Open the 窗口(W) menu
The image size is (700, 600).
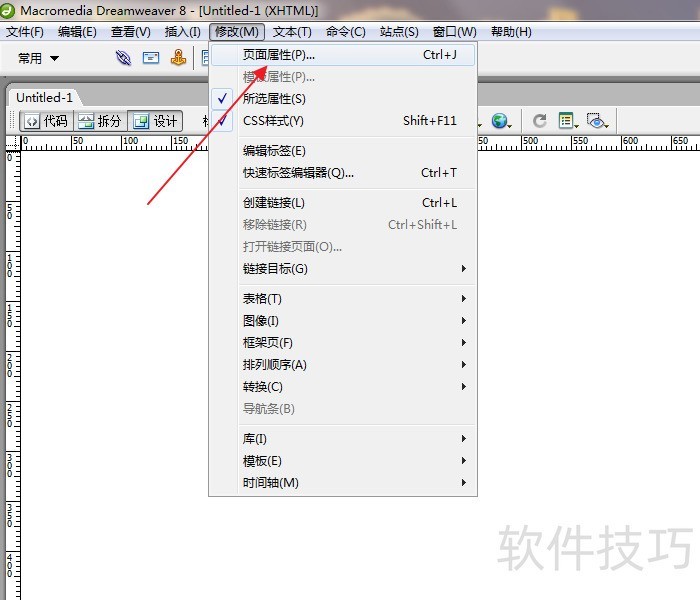click(x=455, y=32)
